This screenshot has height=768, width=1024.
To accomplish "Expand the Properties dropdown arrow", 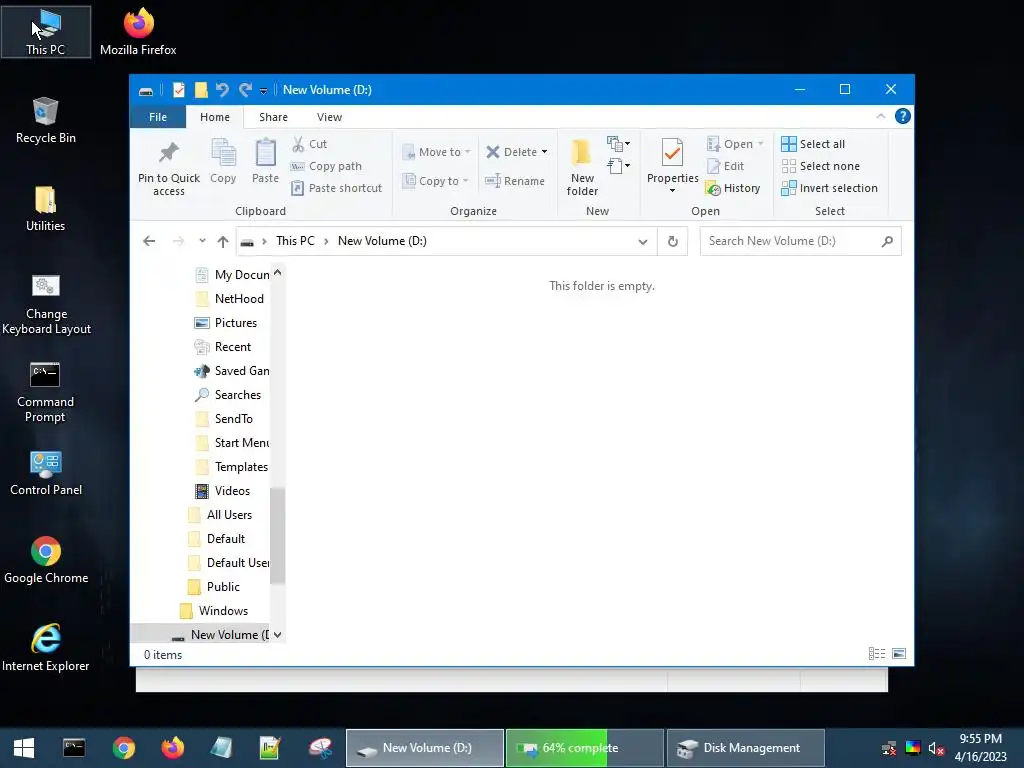I will coord(672,191).
